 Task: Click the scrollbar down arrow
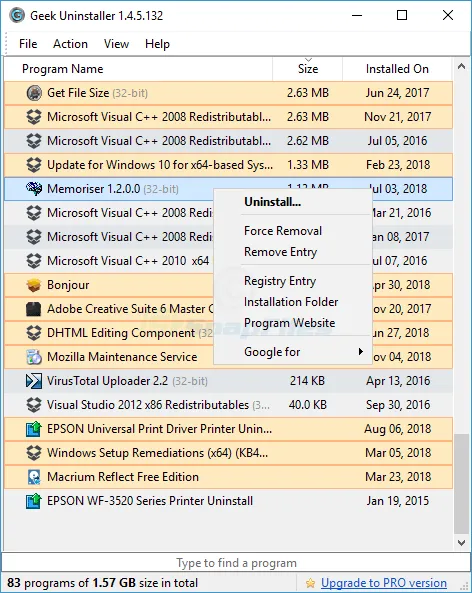(461, 543)
